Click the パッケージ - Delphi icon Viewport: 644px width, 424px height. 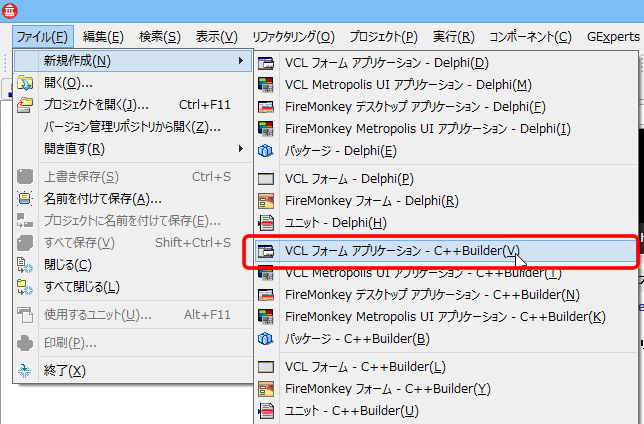point(266,151)
